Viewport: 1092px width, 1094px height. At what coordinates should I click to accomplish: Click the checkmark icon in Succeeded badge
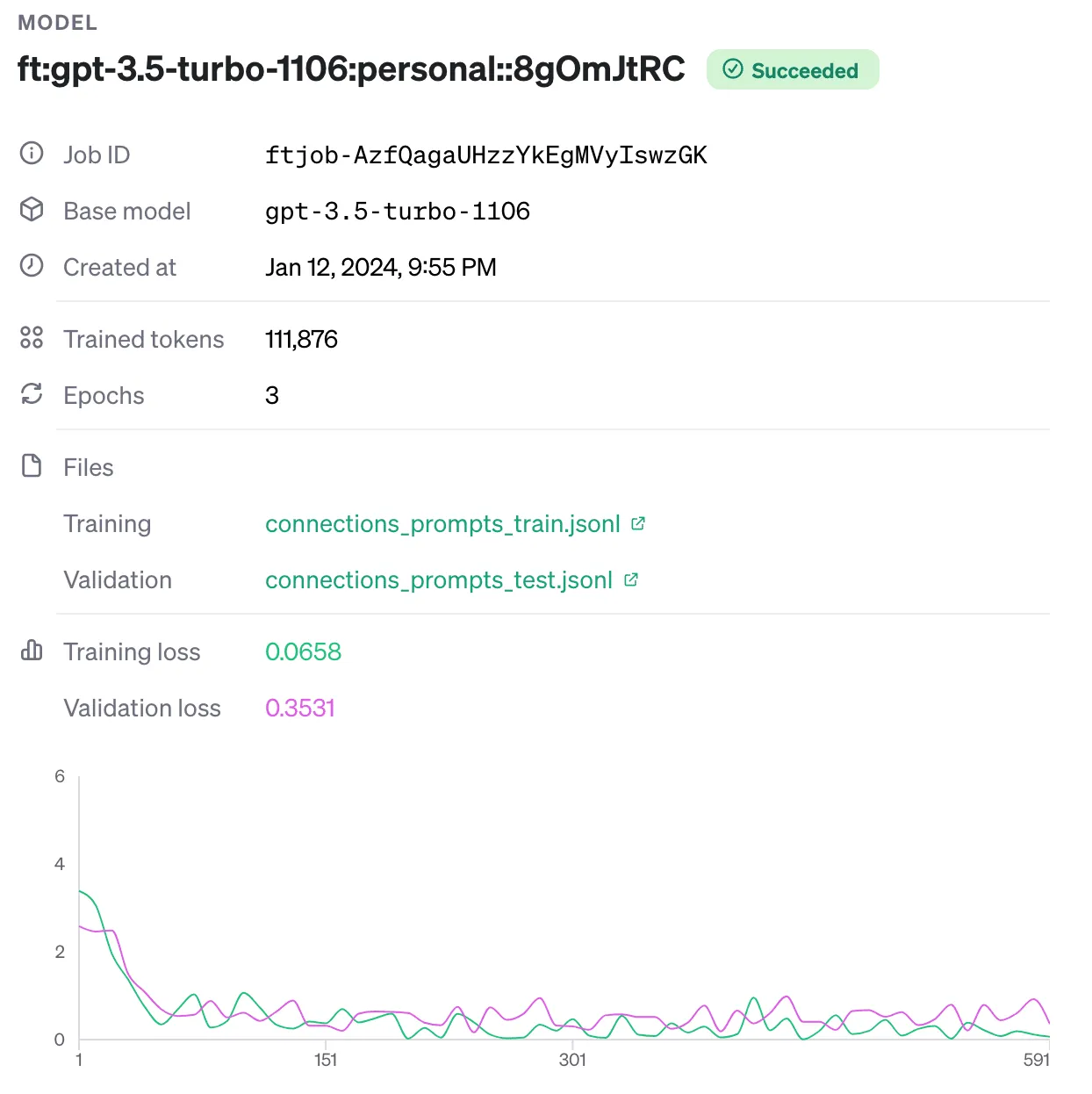pyautogui.click(x=733, y=69)
